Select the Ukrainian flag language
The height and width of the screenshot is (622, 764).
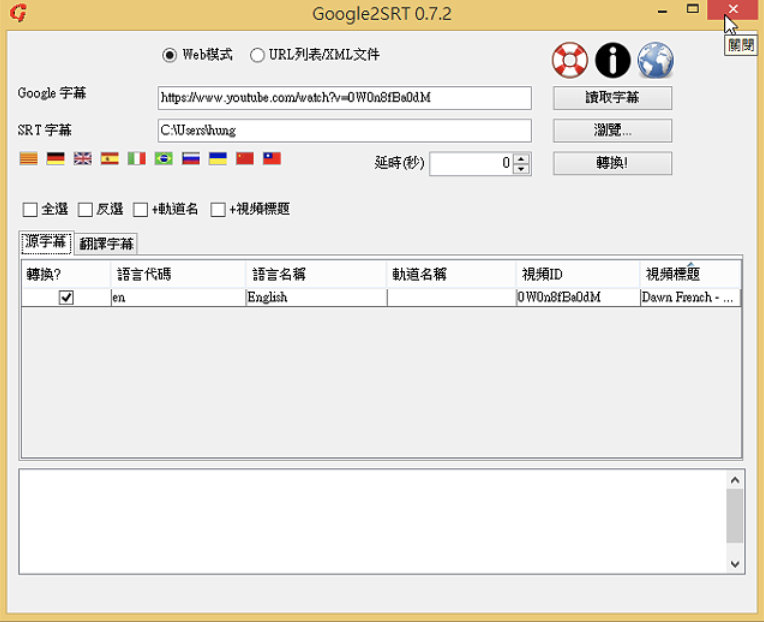[x=218, y=158]
